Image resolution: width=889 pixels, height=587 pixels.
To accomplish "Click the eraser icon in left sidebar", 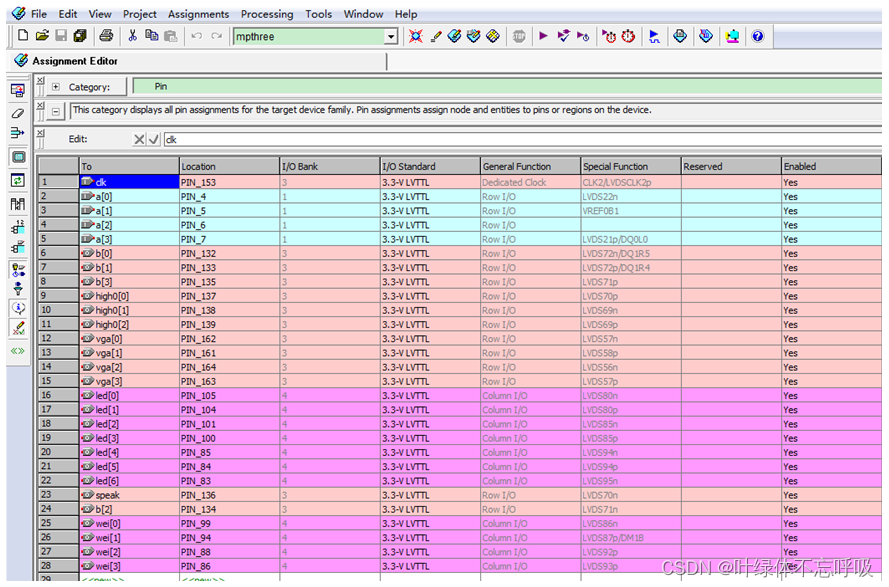I will [18, 112].
